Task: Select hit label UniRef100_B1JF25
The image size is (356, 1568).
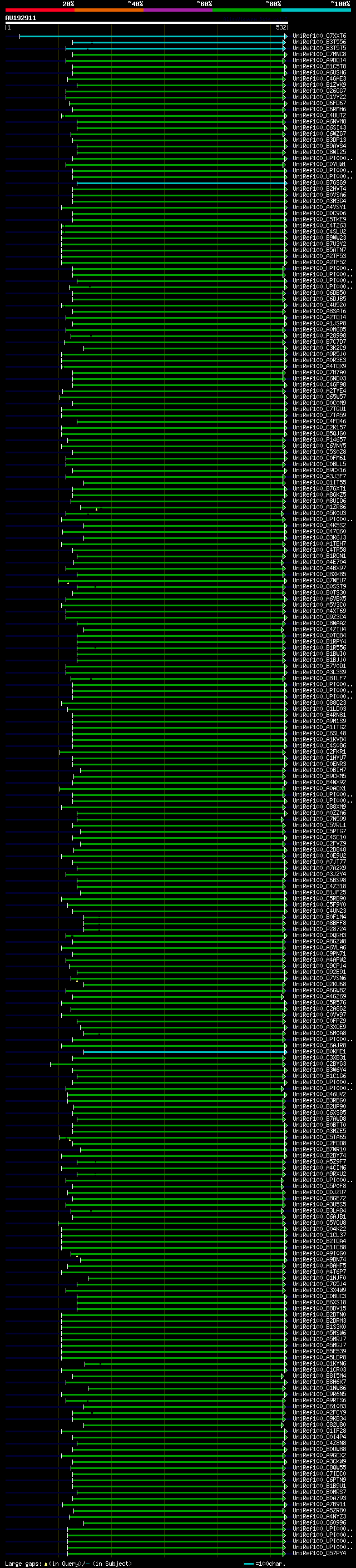Action: [319, 892]
